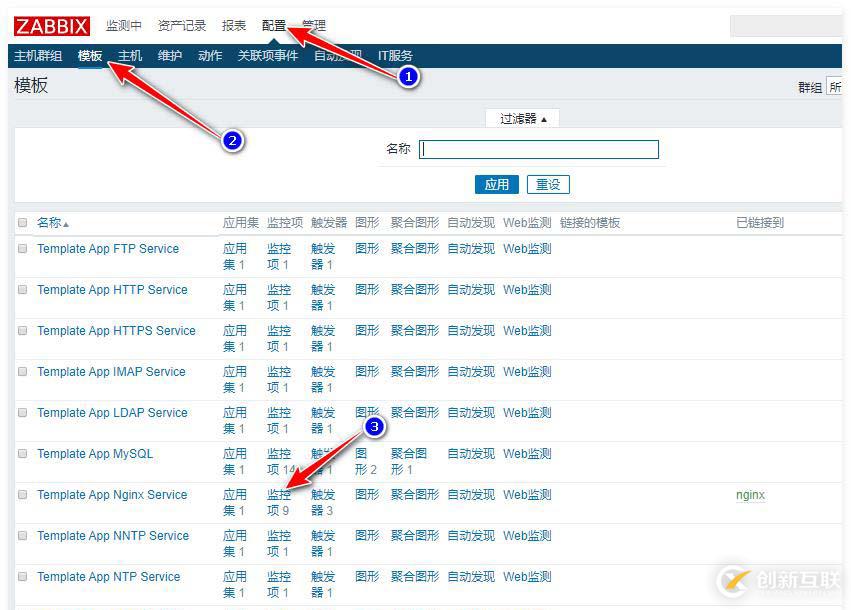
Task: Switch to the 维护 tab
Action: click(x=170, y=55)
